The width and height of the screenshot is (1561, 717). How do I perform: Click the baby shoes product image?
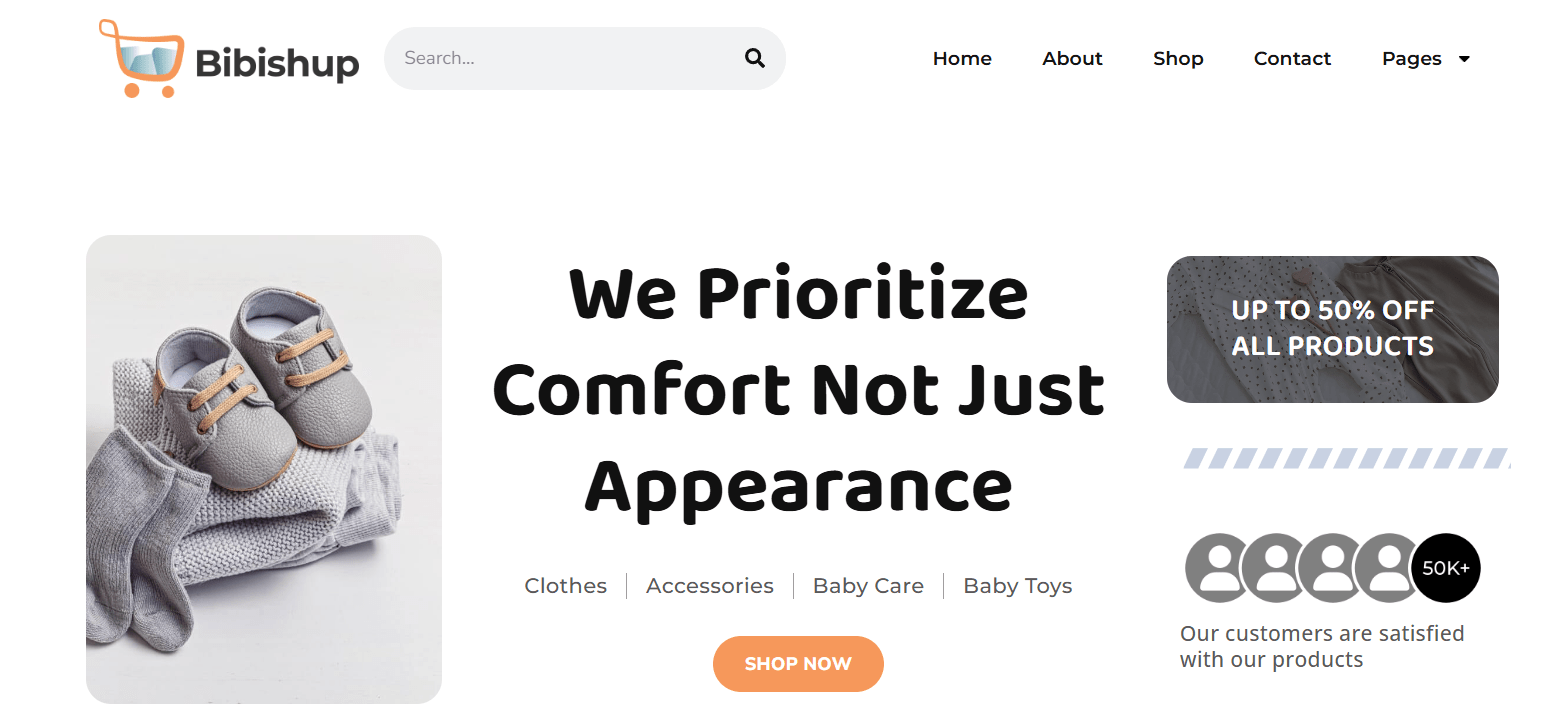(264, 469)
